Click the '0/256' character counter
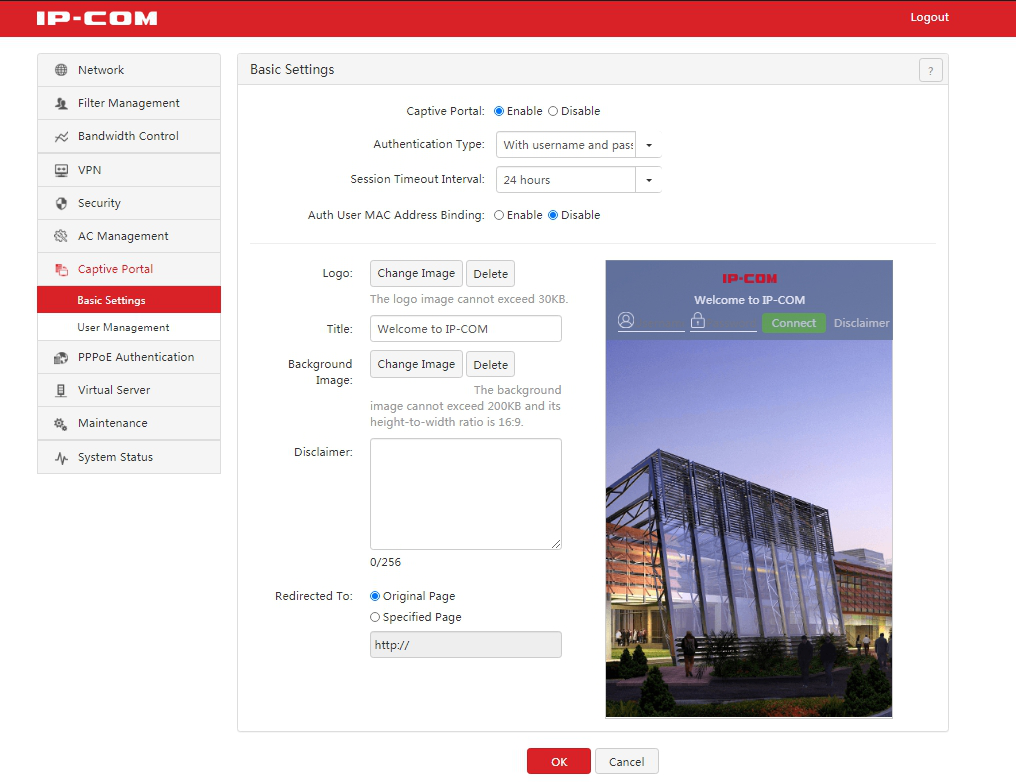1016x782 pixels. pos(386,562)
